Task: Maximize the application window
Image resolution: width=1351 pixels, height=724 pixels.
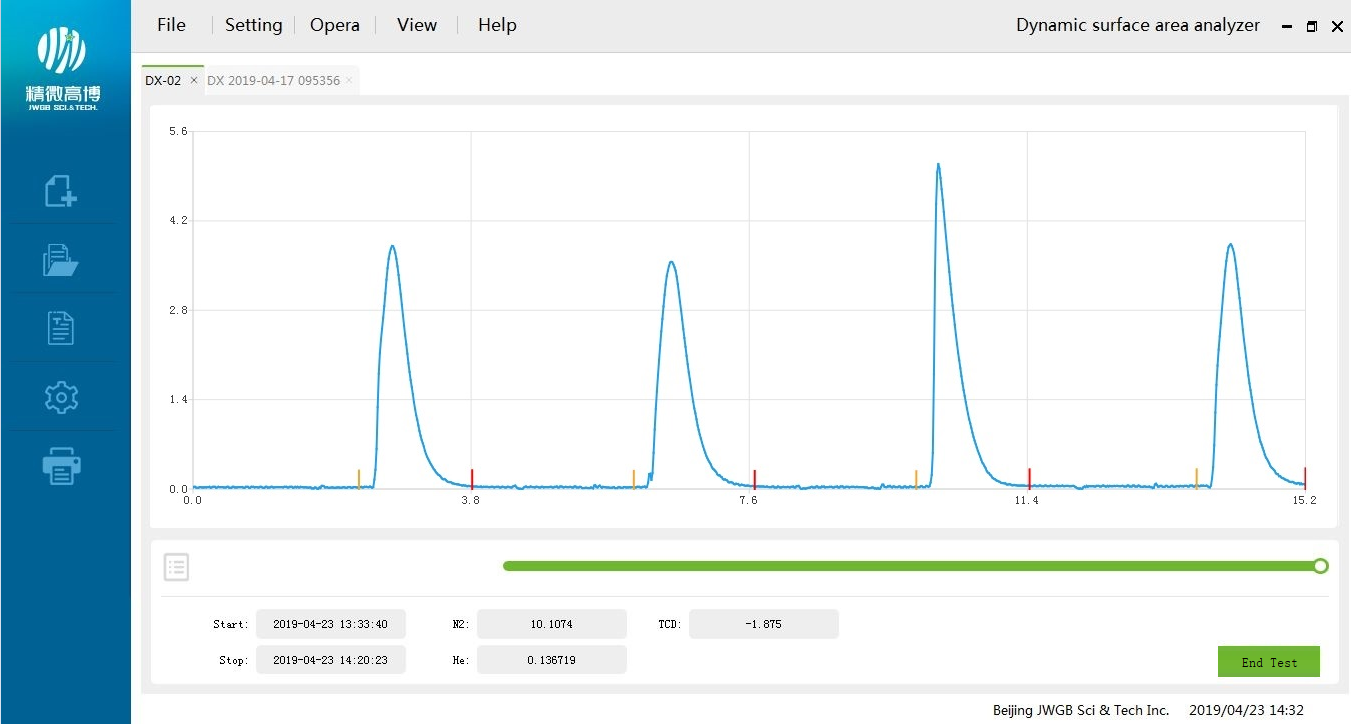Action: tap(1312, 27)
